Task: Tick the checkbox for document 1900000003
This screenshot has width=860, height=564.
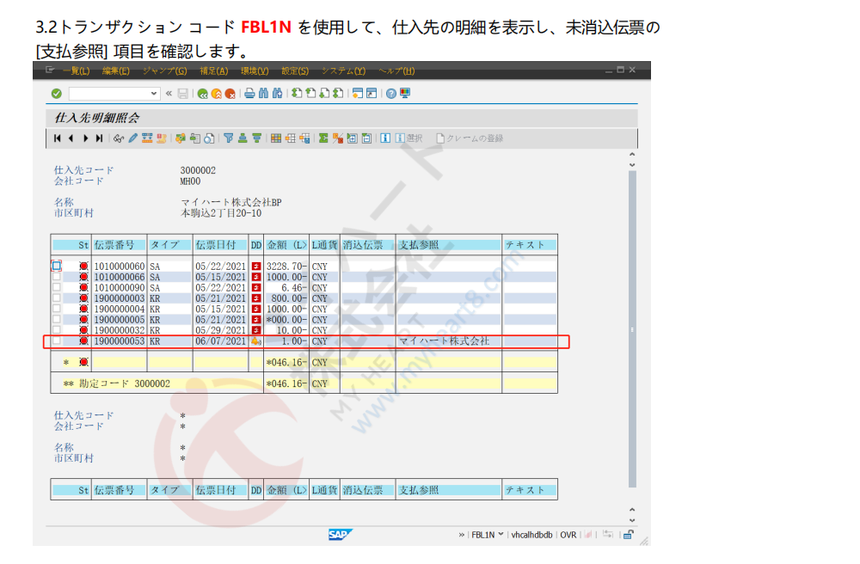Action: [x=56, y=298]
